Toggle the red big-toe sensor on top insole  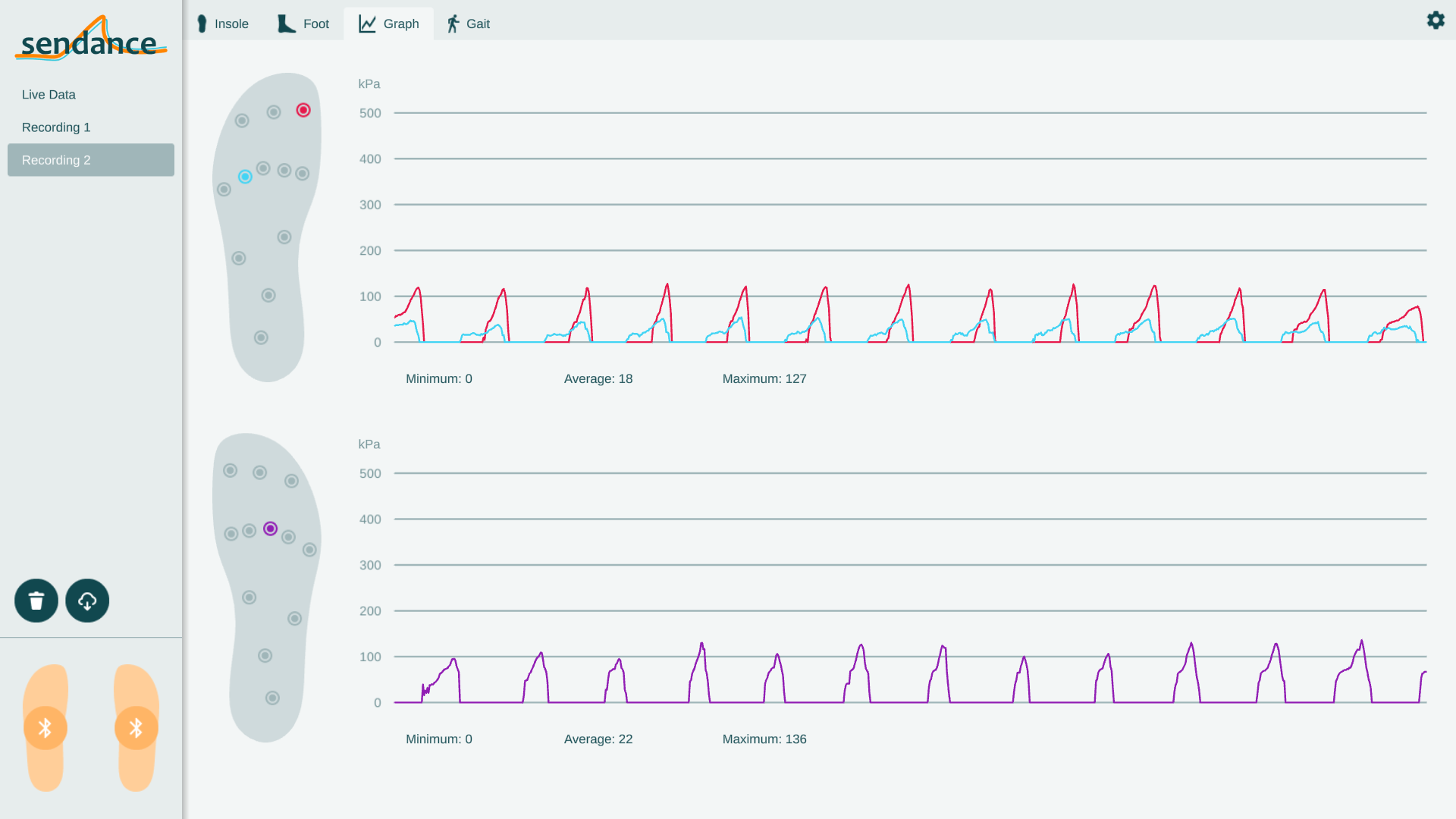(x=303, y=110)
